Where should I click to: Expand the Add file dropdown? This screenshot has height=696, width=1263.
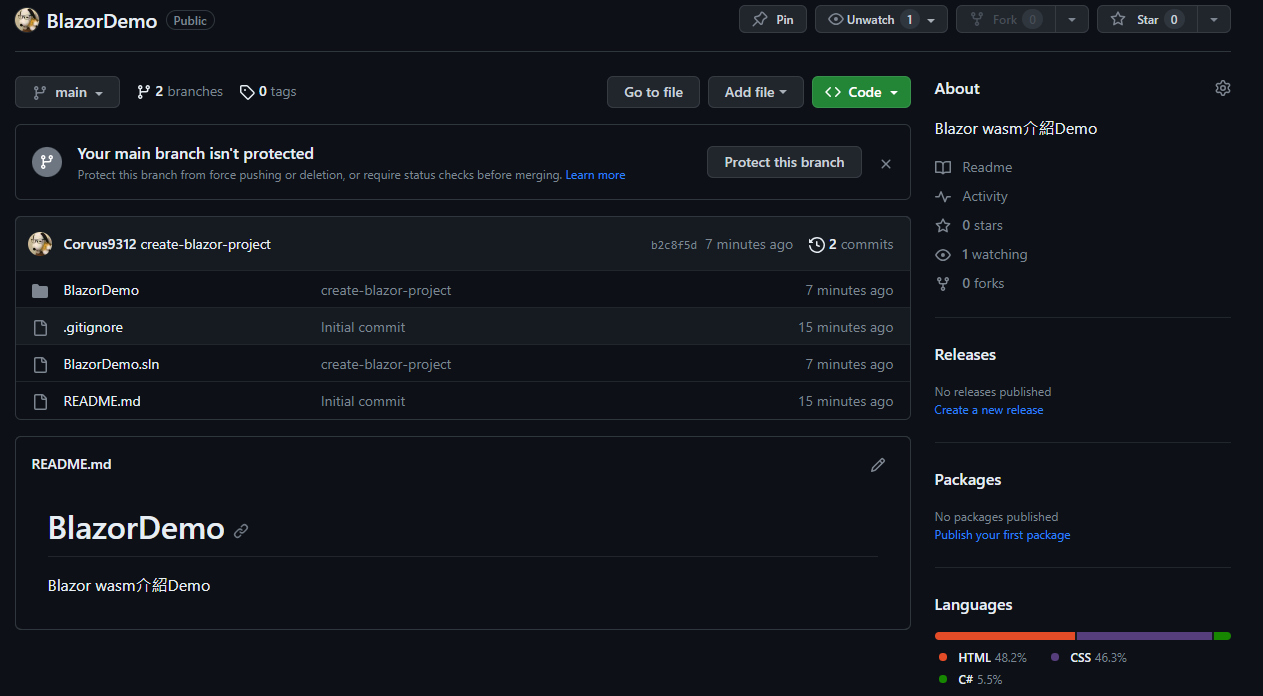(x=755, y=92)
